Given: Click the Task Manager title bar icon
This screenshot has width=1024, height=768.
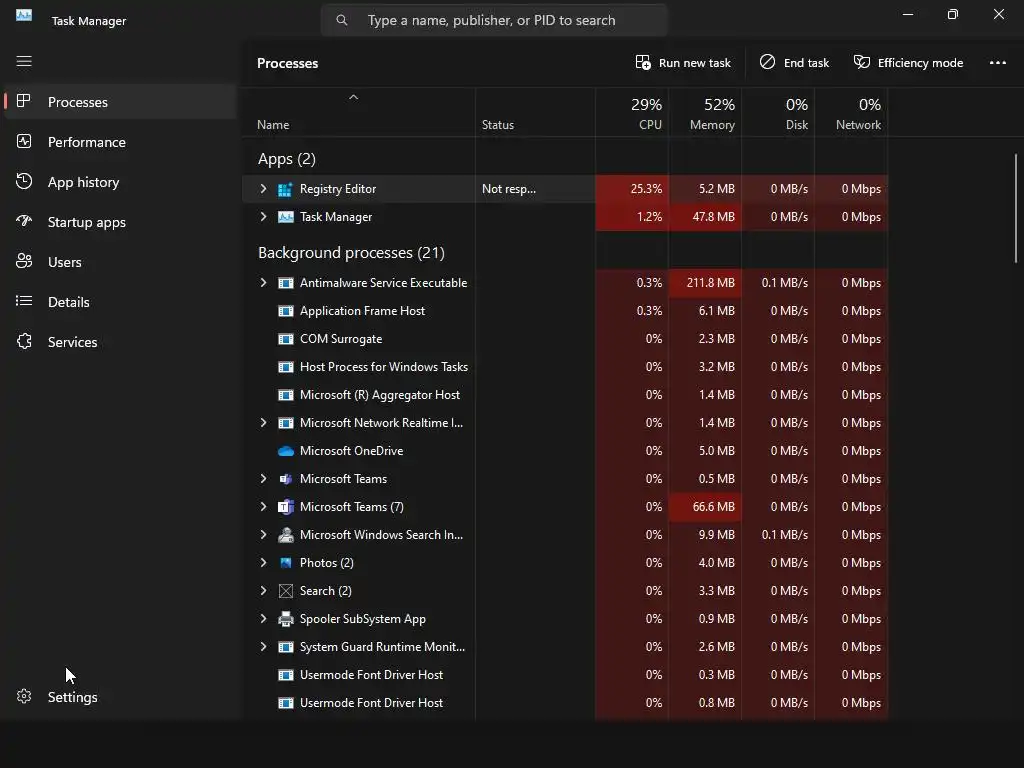Looking at the screenshot, I should [24, 15].
